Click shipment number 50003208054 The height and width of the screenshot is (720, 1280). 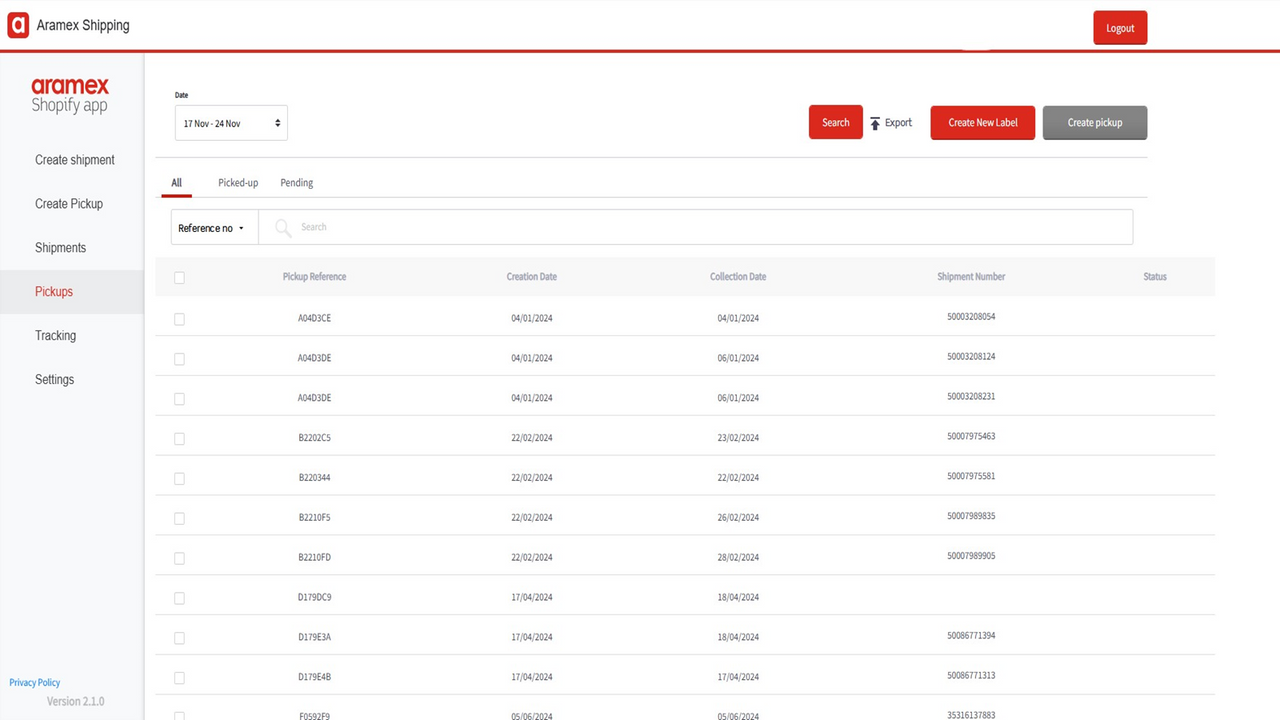click(x=971, y=317)
